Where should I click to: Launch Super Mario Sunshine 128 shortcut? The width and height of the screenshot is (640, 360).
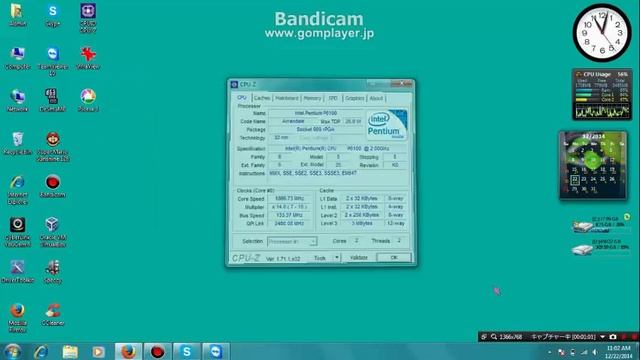(53, 147)
